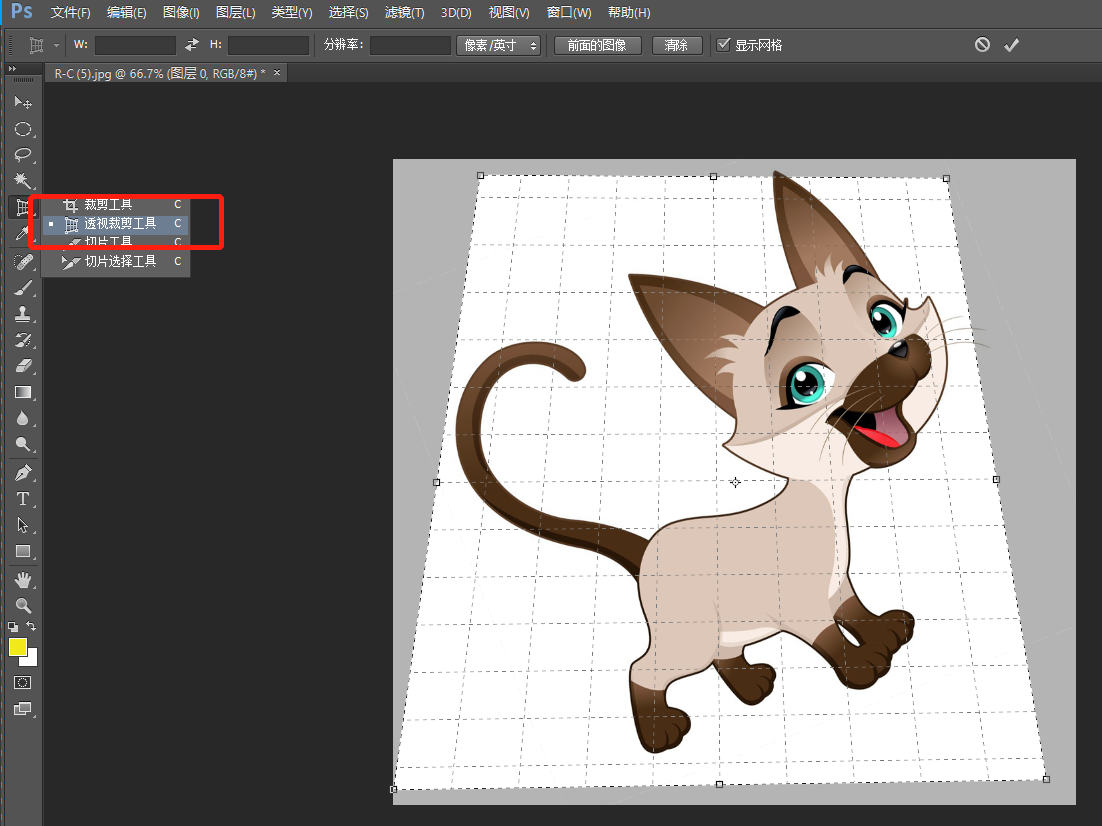Click the 前面的图像 button
This screenshot has width=1102, height=826.
click(x=597, y=46)
